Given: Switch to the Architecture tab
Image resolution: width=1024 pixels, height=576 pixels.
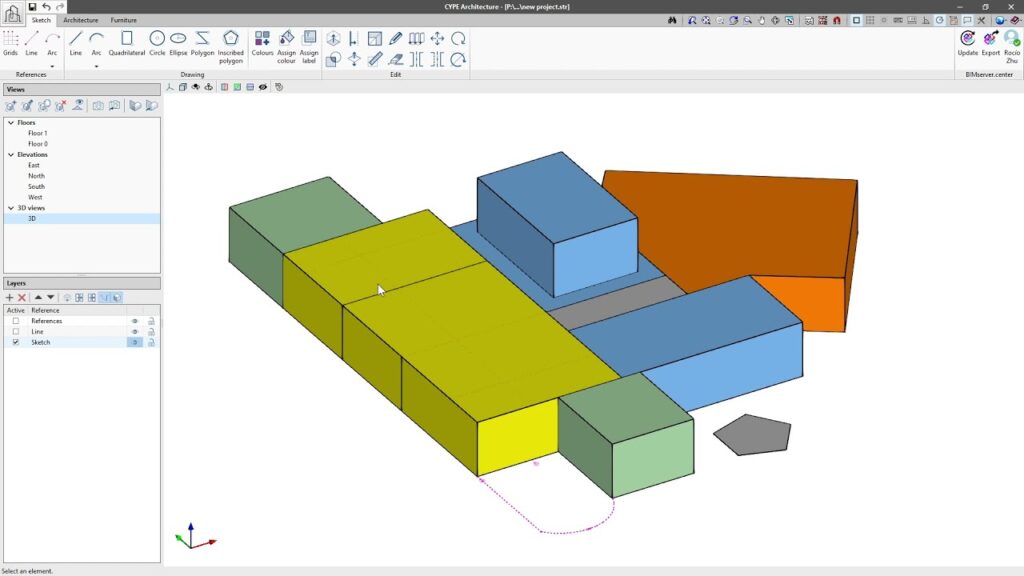Looking at the screenshot, I should pyautogui.click(x=81, y=20).
